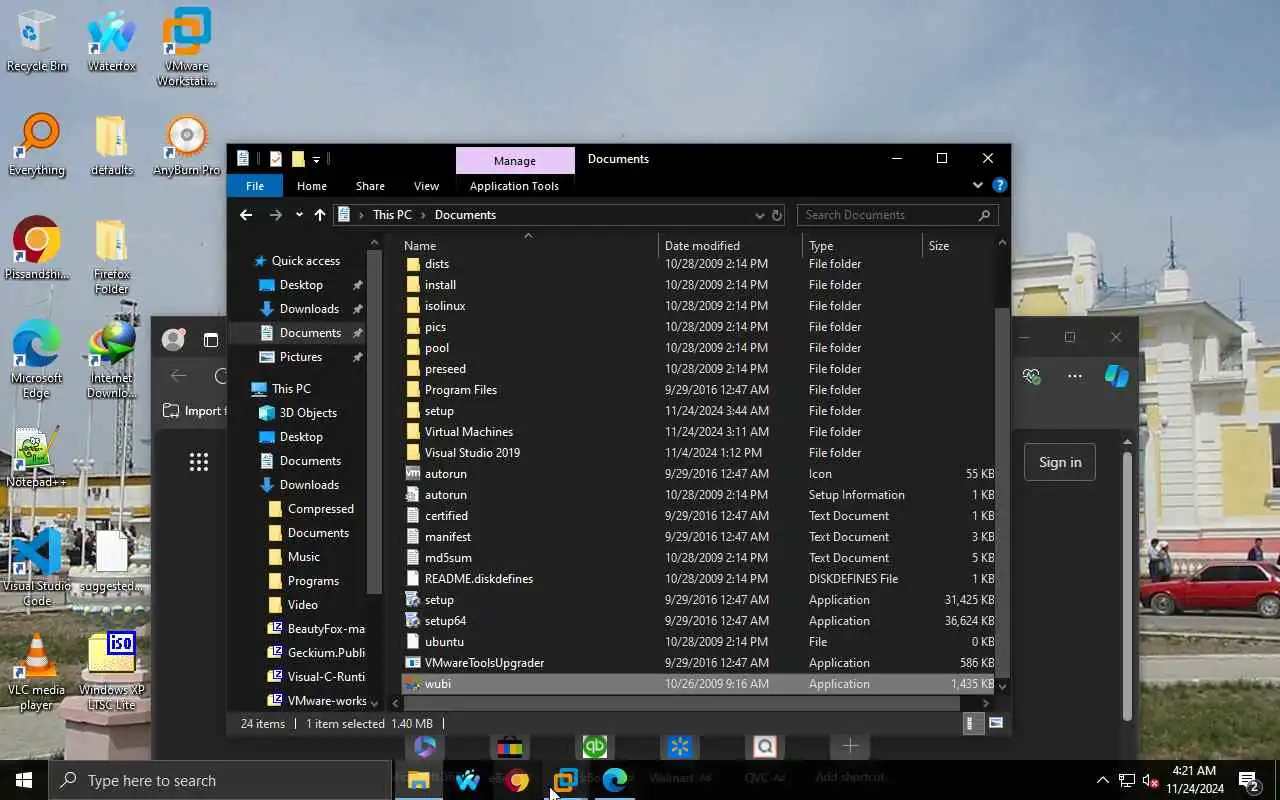
Task: Open the File menu in Explorer
Action: pyautogui.click(x=255, y=186)
